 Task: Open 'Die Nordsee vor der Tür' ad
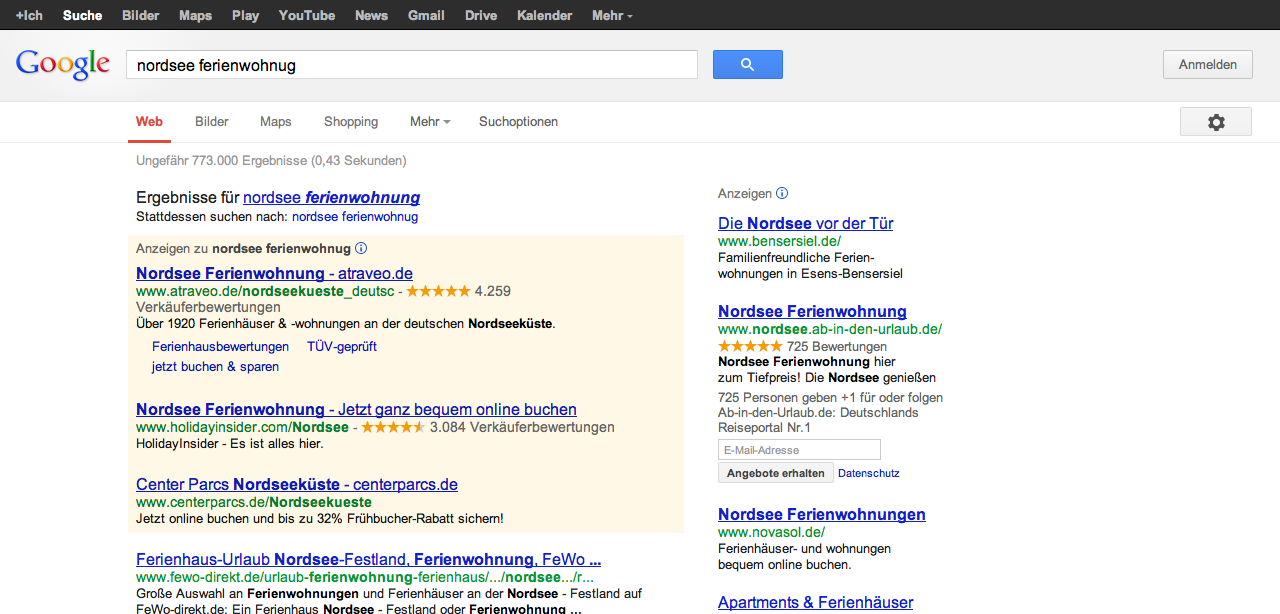point(805,224)
